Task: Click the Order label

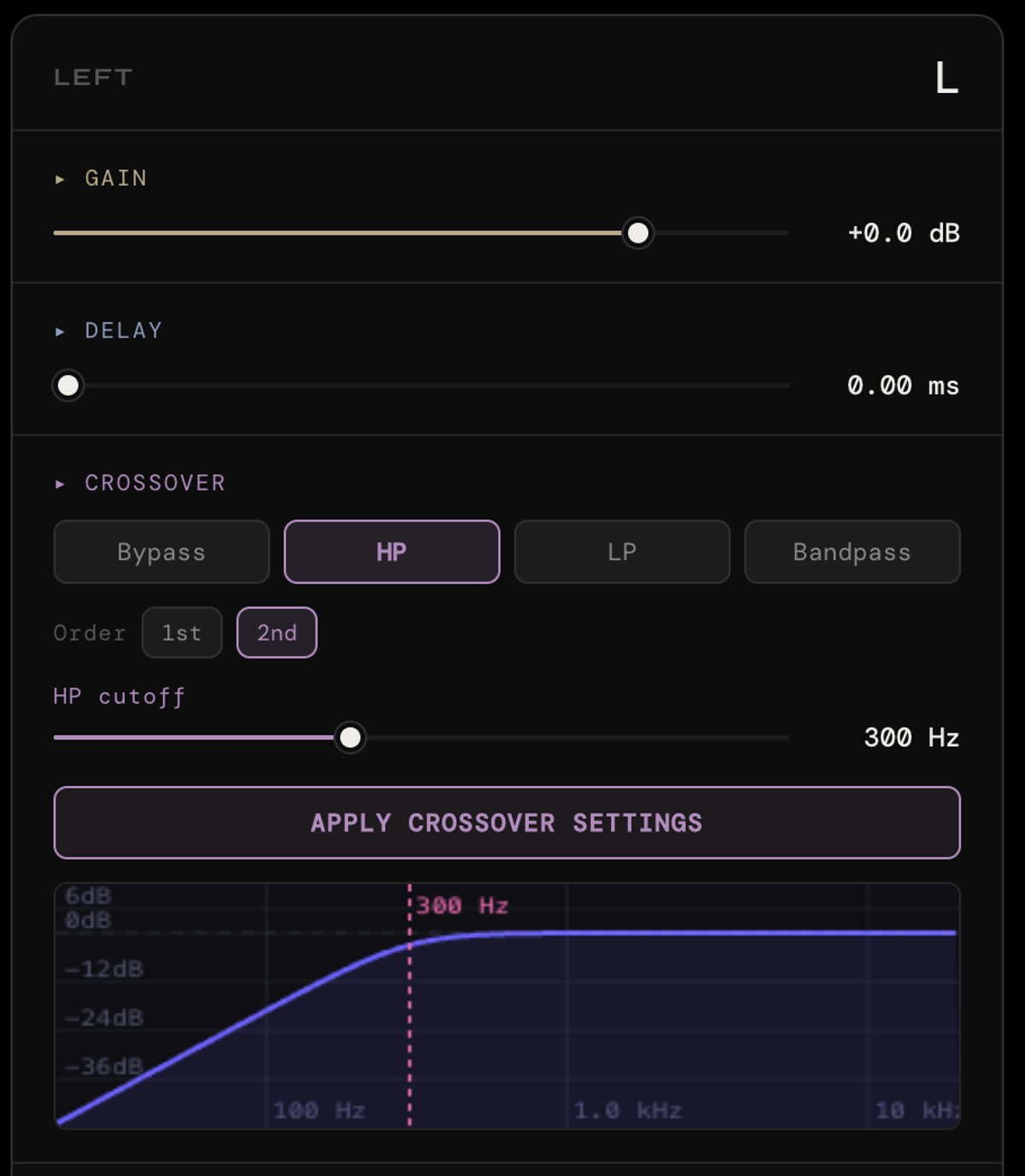Action: coord(90,633)
